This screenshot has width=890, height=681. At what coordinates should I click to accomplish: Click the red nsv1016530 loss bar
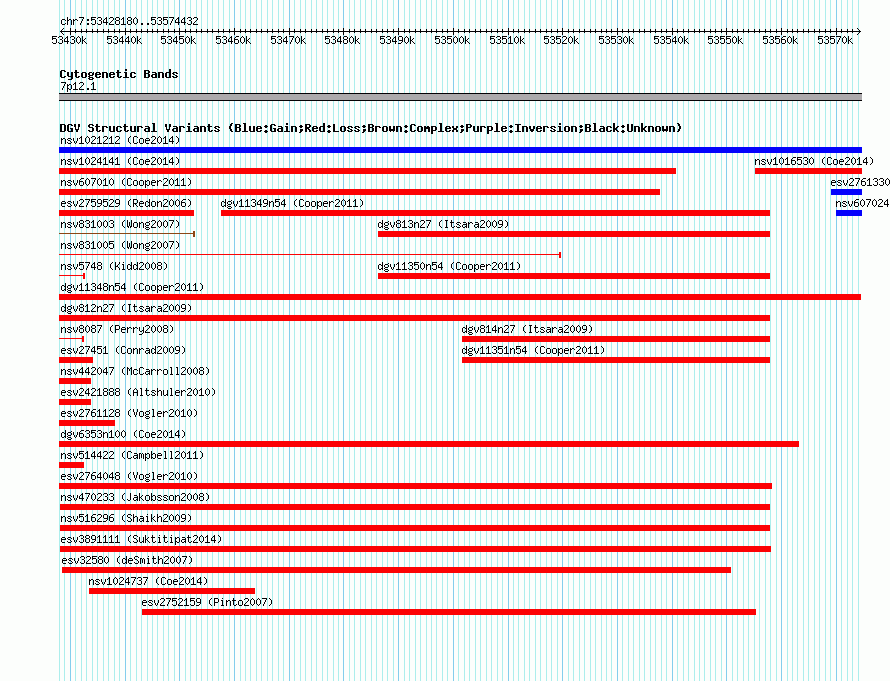click(808, 171)
